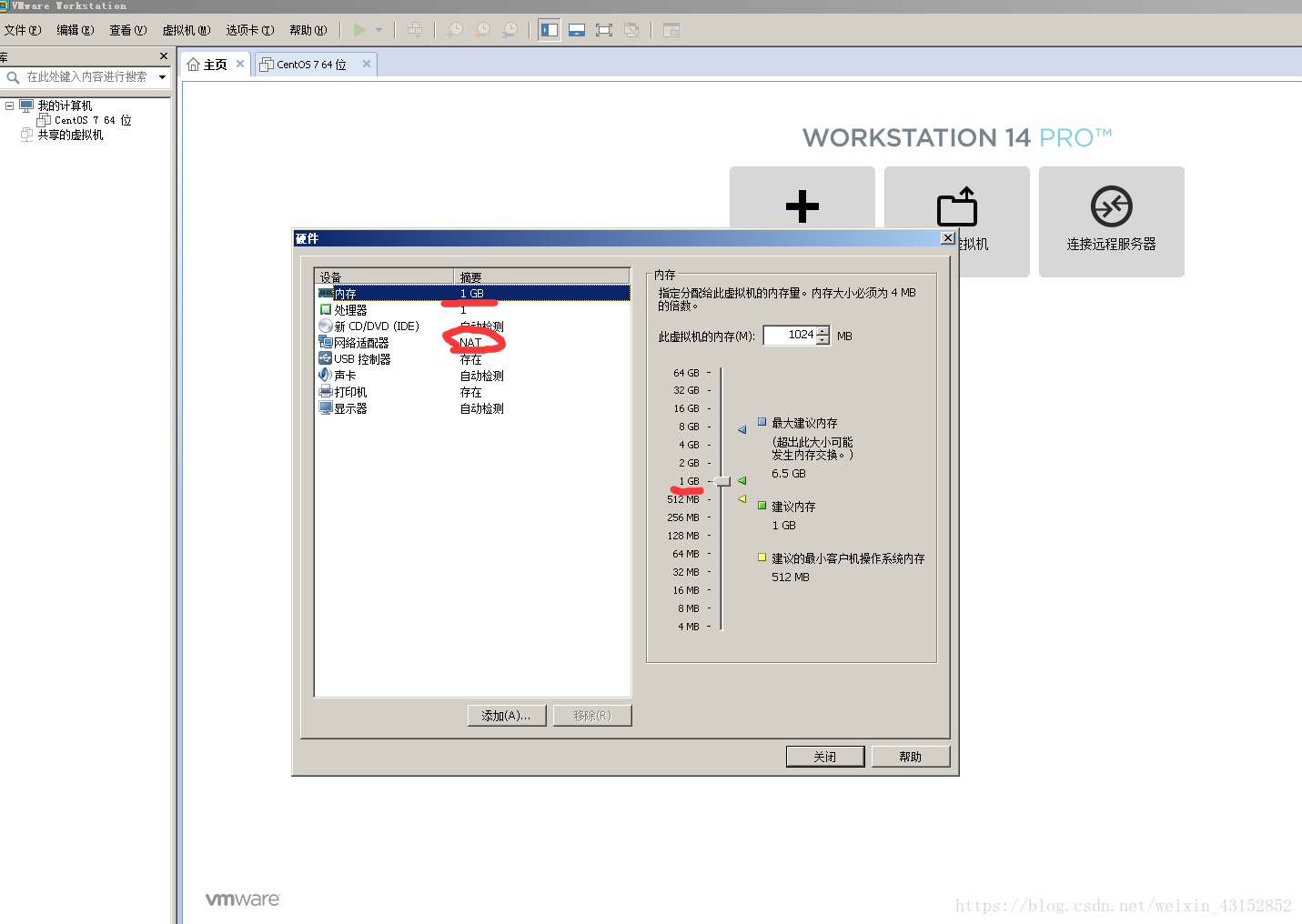The image size is (1302, 924).
Task: Click the 4 GB label on memory scale
Action: (x=689, y=445)
